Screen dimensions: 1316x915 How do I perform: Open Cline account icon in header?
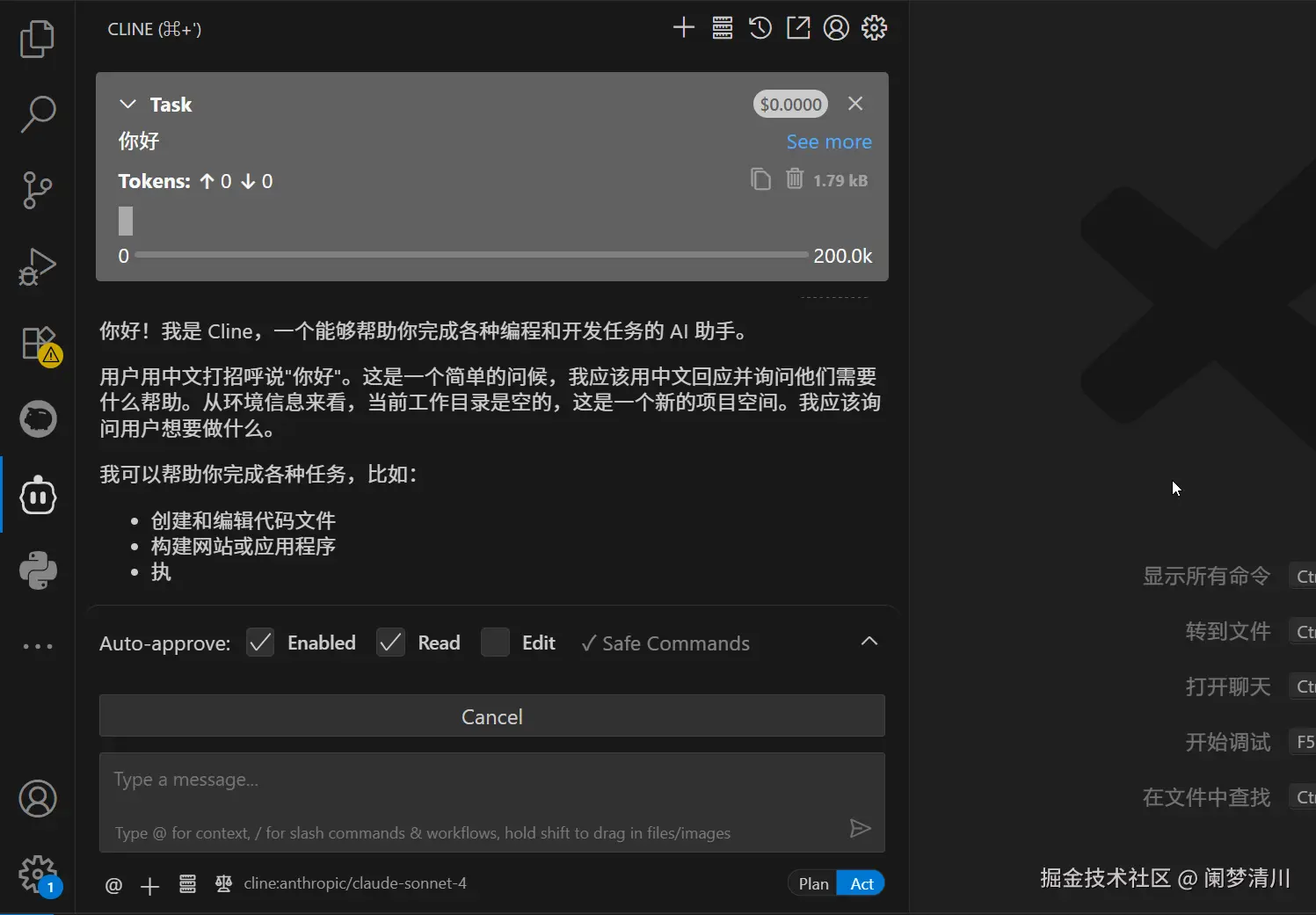pos(836,28)
